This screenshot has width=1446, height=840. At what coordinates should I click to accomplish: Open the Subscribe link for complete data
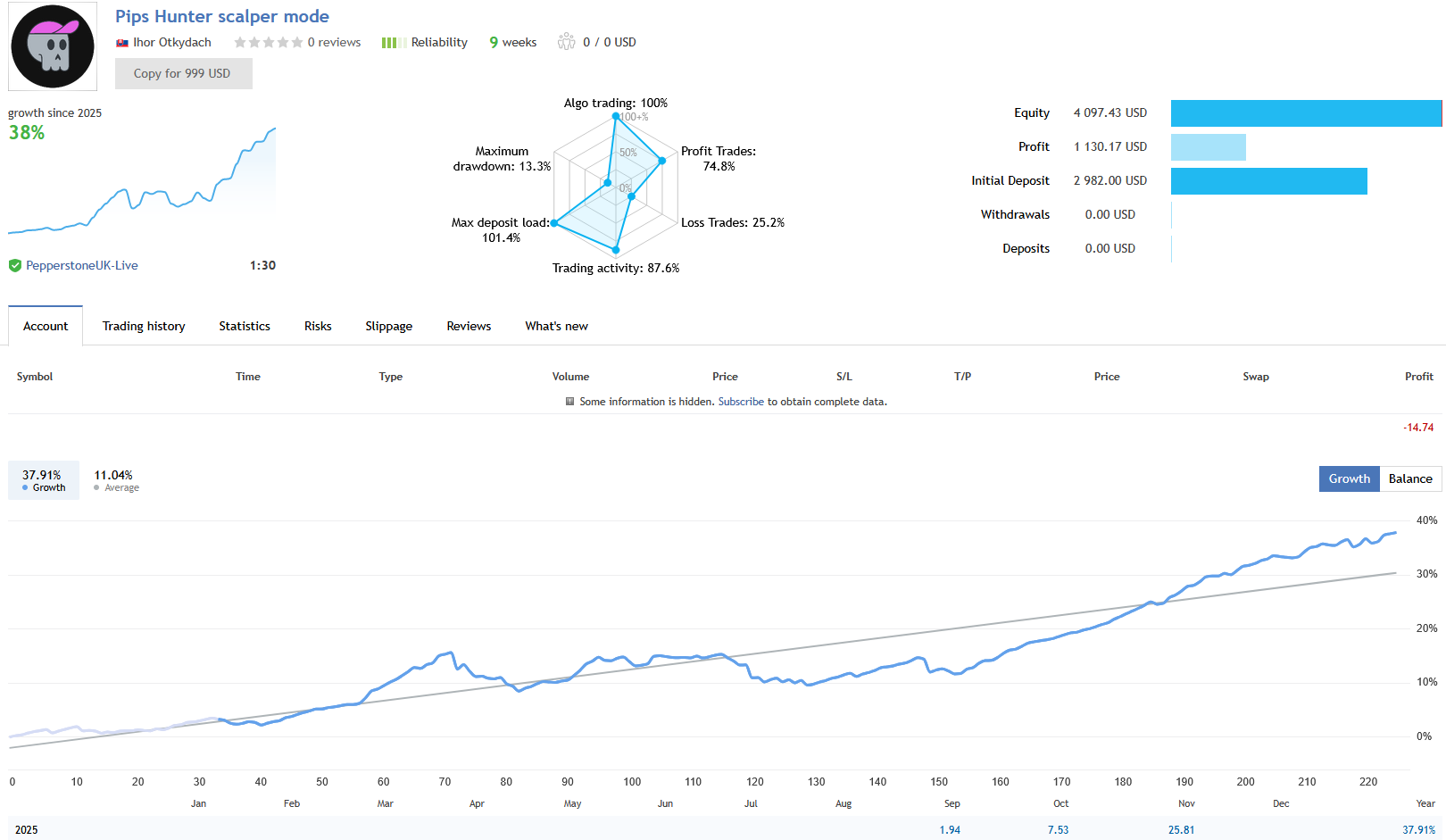[x=741, y=402]
